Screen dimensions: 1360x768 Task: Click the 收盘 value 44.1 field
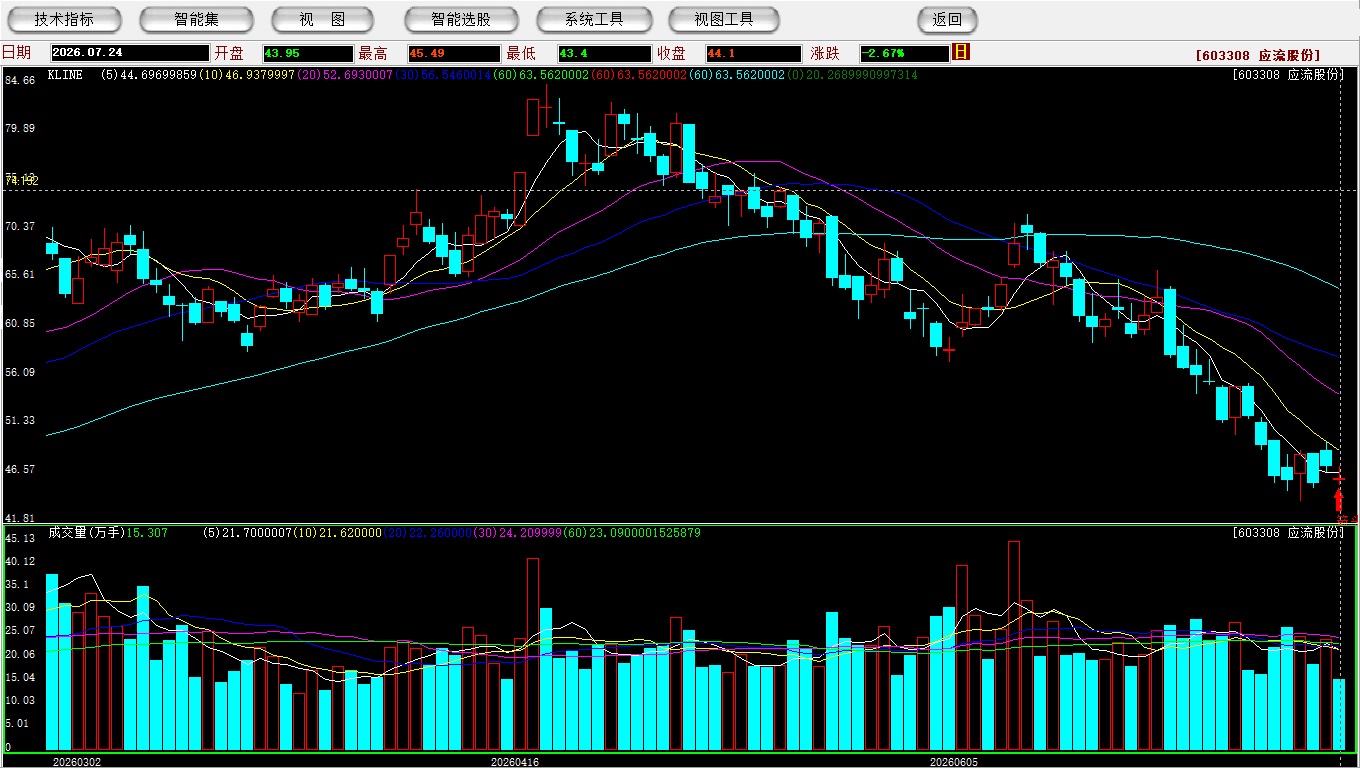pyautogui.click(x=753, y=53)
